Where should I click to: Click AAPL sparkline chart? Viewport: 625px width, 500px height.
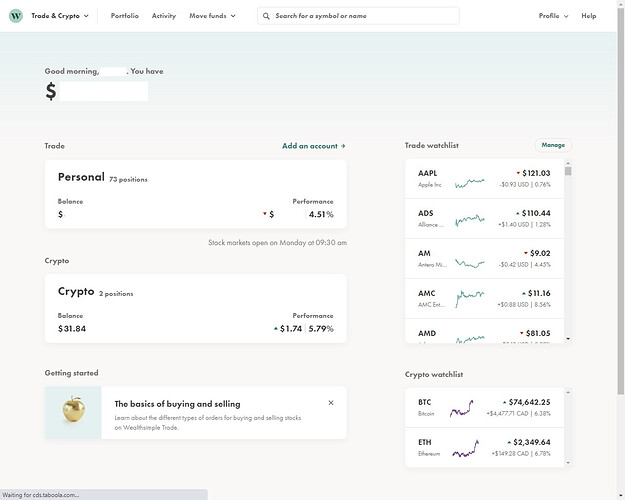pos(470,183)
